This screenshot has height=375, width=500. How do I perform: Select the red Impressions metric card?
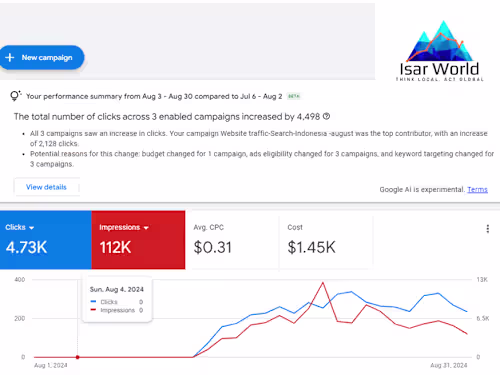tap(138, 240)
